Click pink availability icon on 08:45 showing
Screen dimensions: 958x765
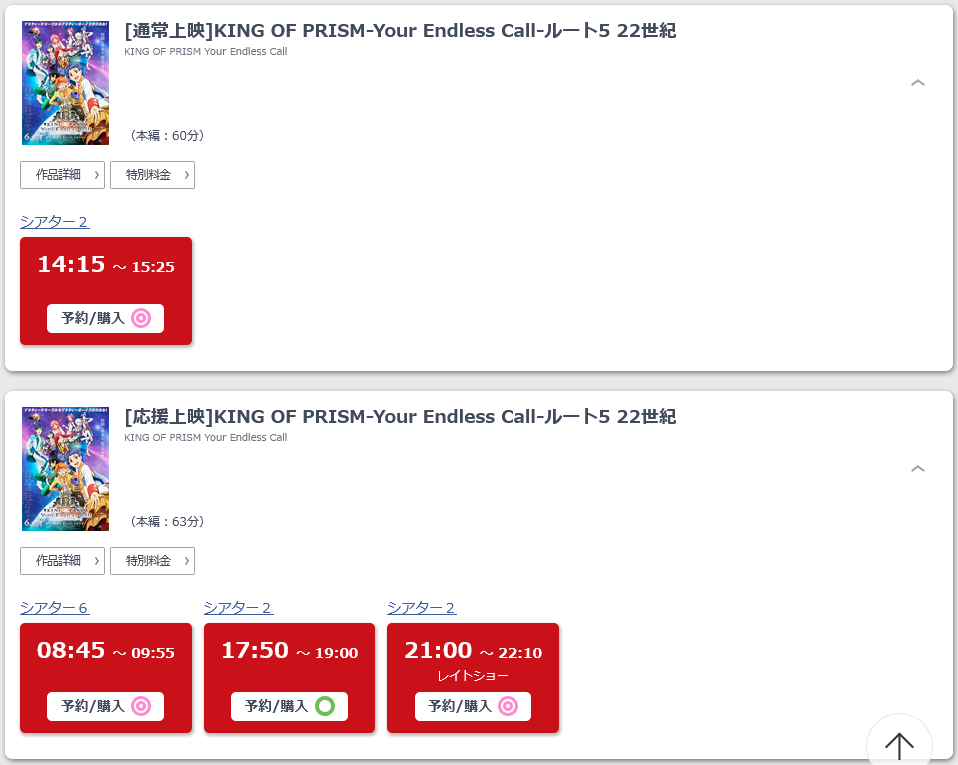(141, 706)
